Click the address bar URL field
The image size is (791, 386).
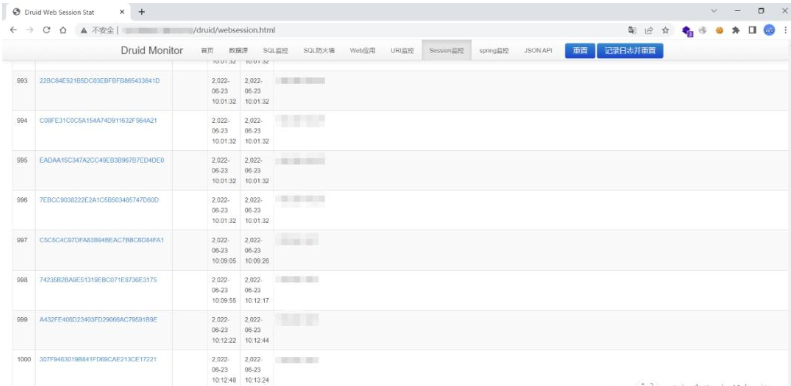pyautogui.click(x=353, y=30)
